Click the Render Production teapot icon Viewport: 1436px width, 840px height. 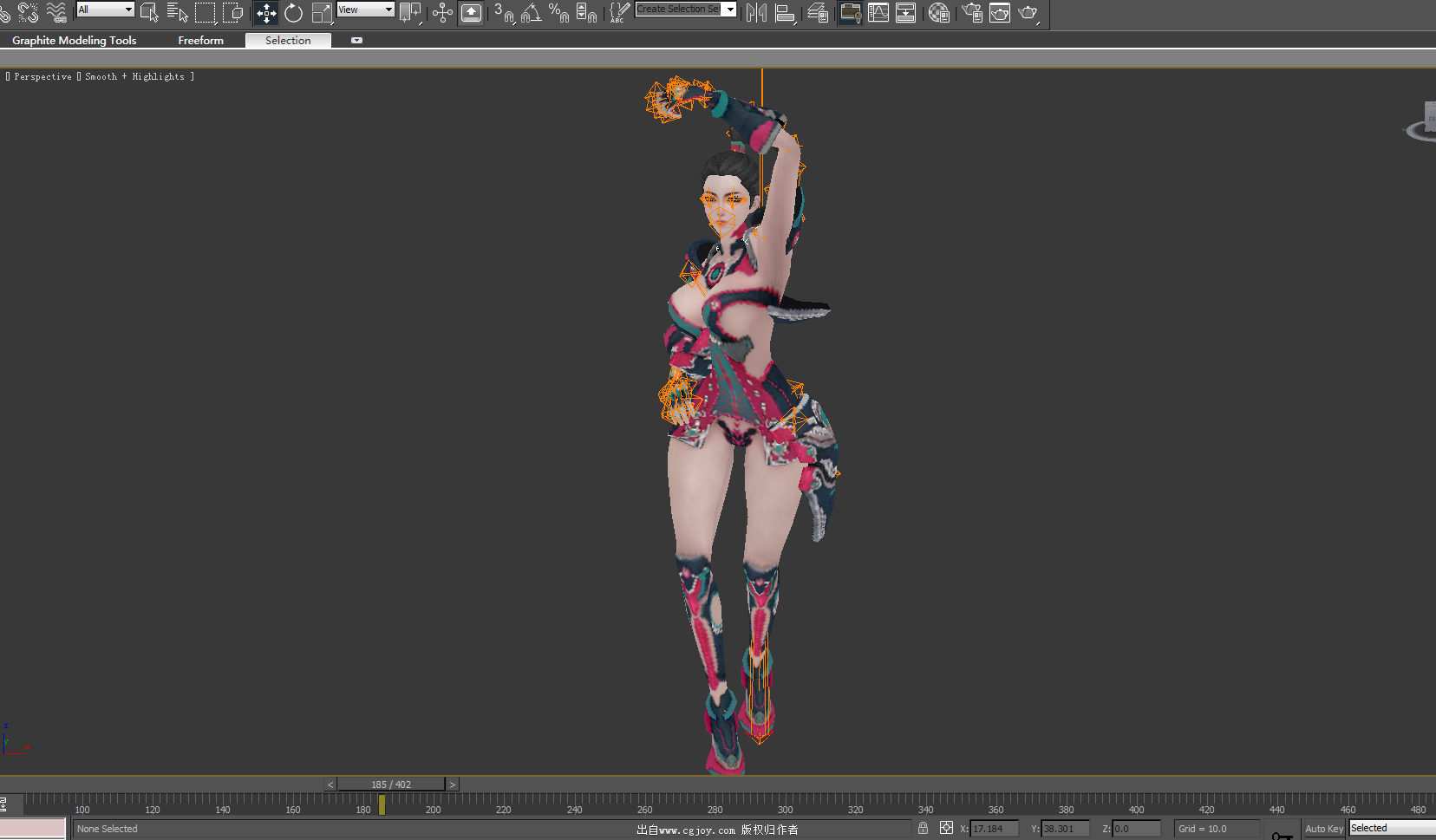tap(1028, 12)
